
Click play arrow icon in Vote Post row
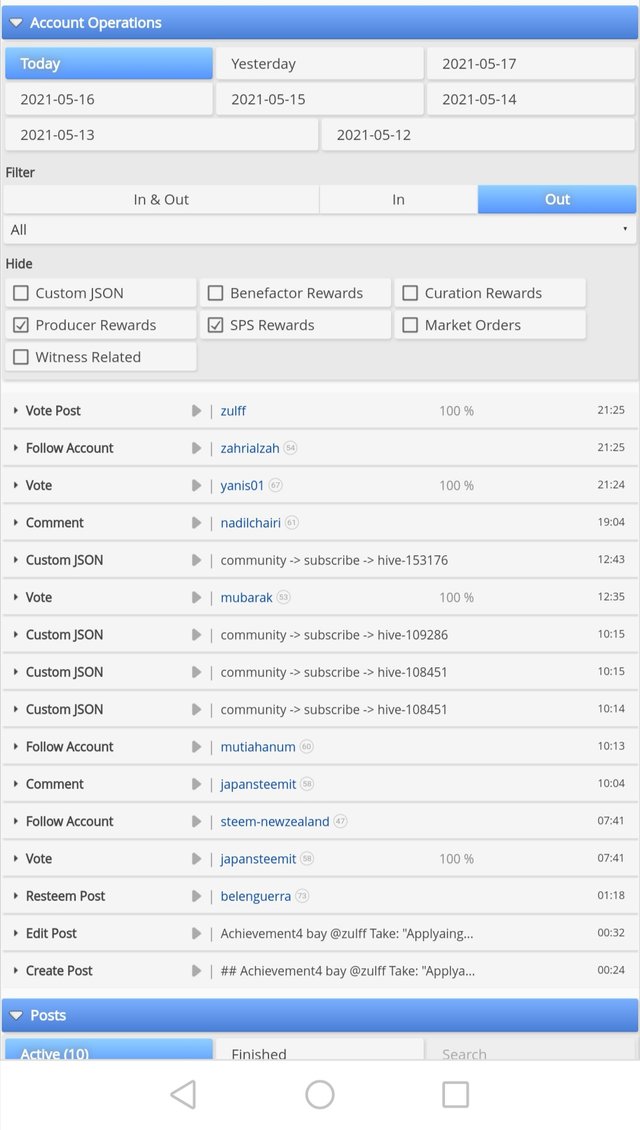point(196,411)
